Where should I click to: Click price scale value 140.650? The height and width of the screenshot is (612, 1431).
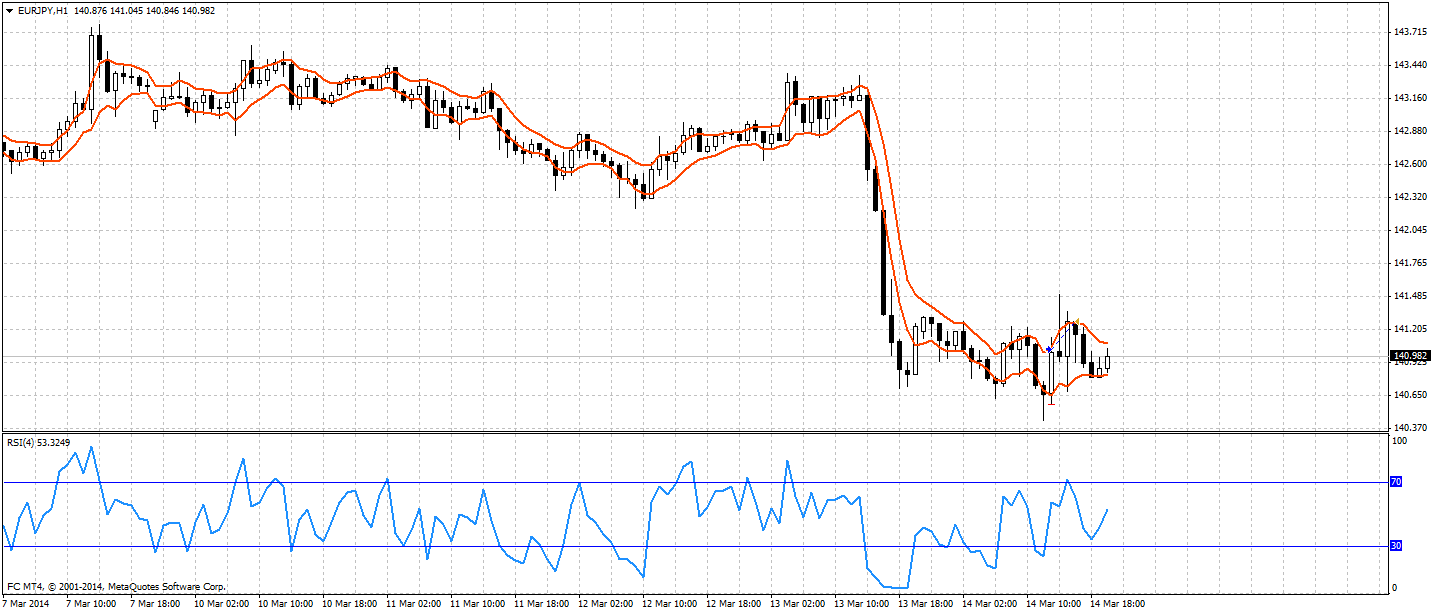(1409, 395)
